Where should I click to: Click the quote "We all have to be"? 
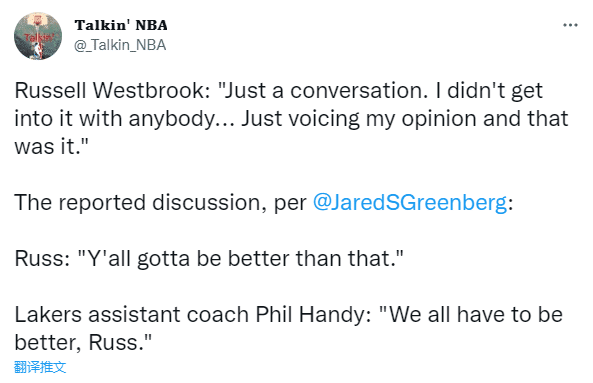[x=471, y=315]
